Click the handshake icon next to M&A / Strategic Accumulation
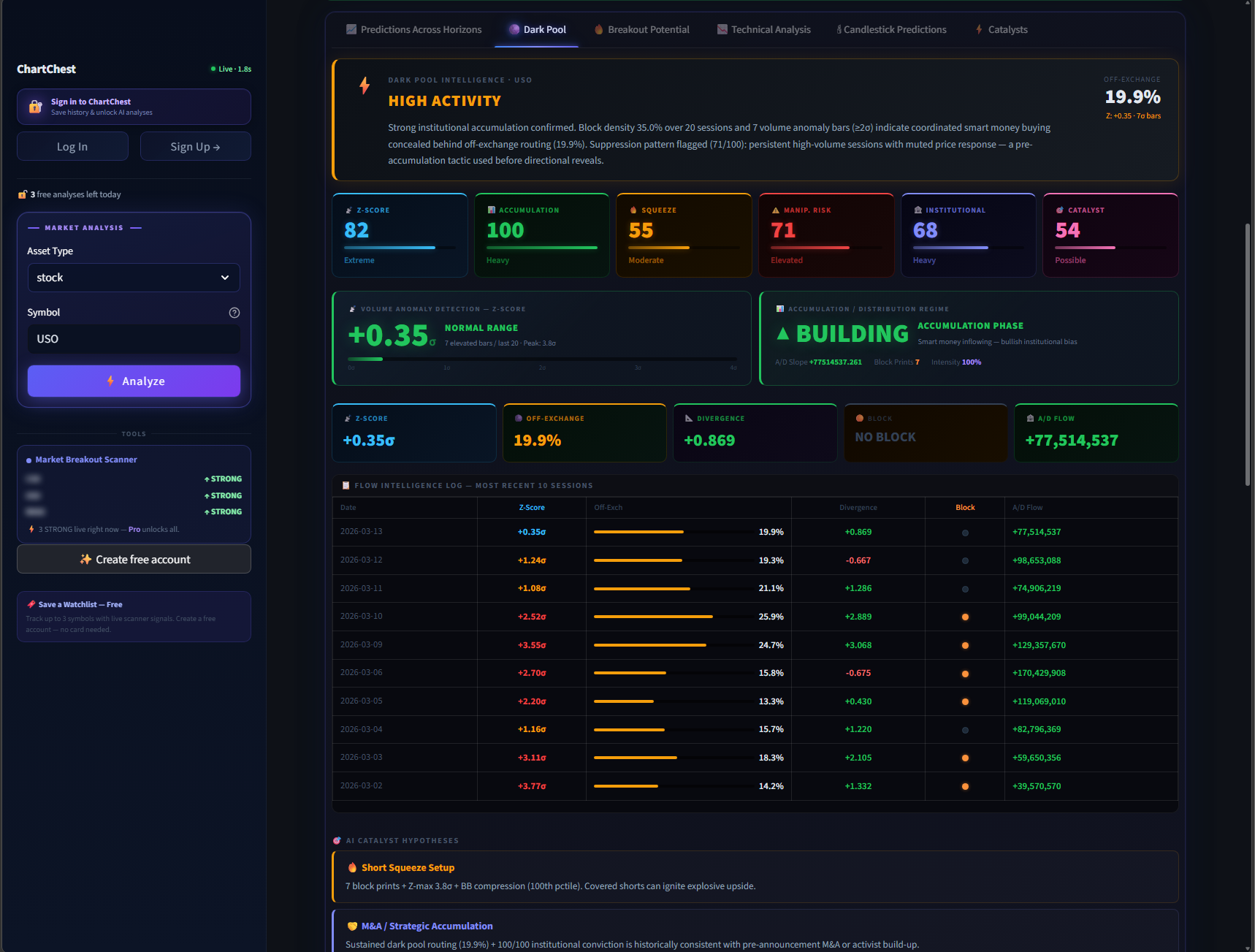The width and height of the screenshot is (1255, 952). pyautogui.click(x=351, y=926)
